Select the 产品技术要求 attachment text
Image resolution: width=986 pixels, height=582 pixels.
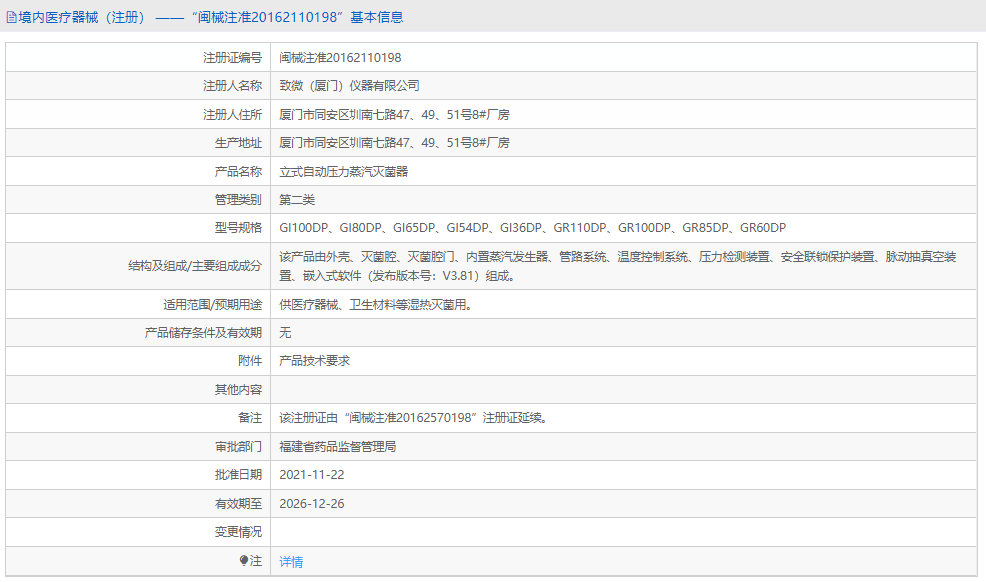[314, 361]
